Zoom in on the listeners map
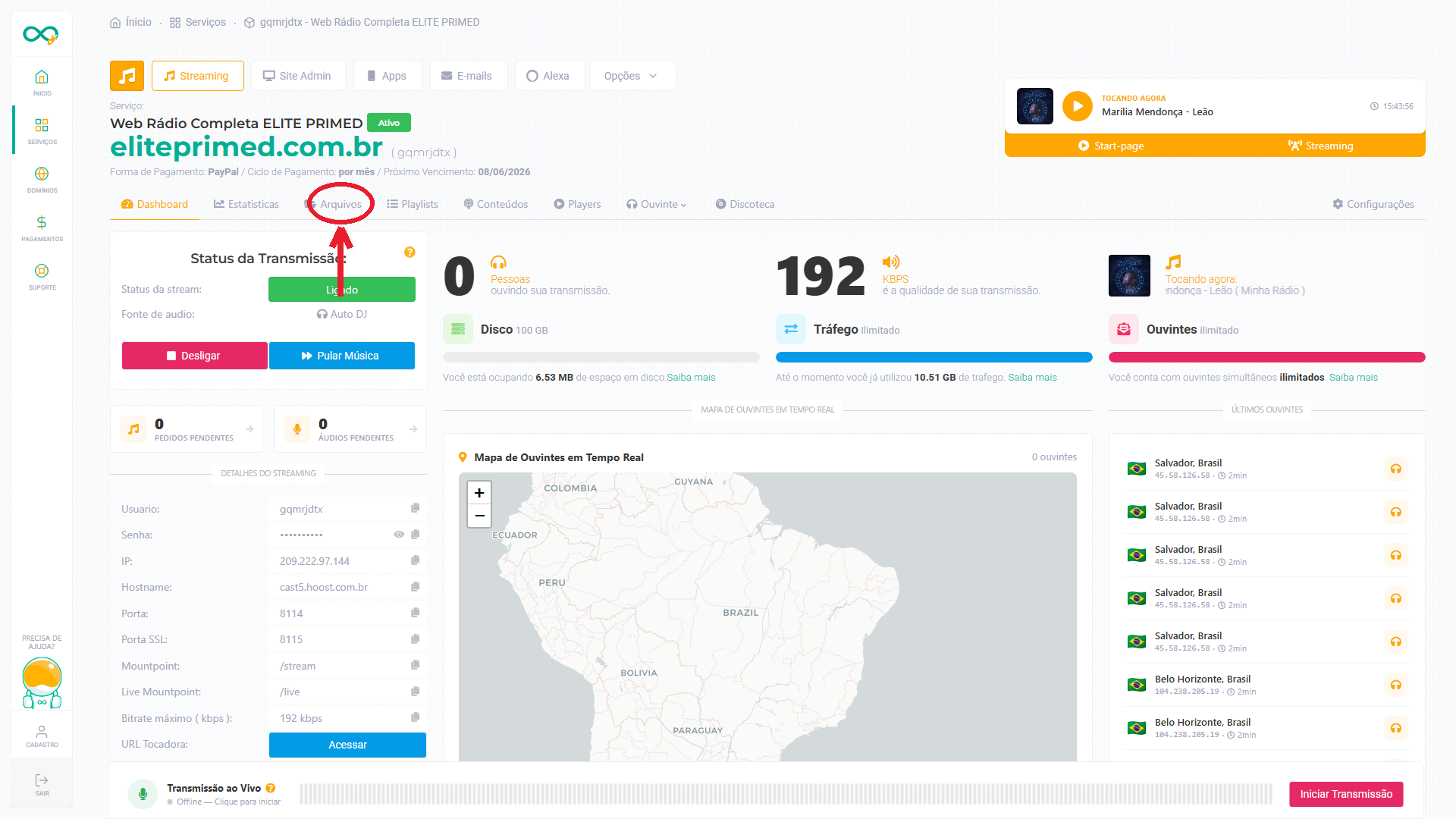 click(479, 493)
